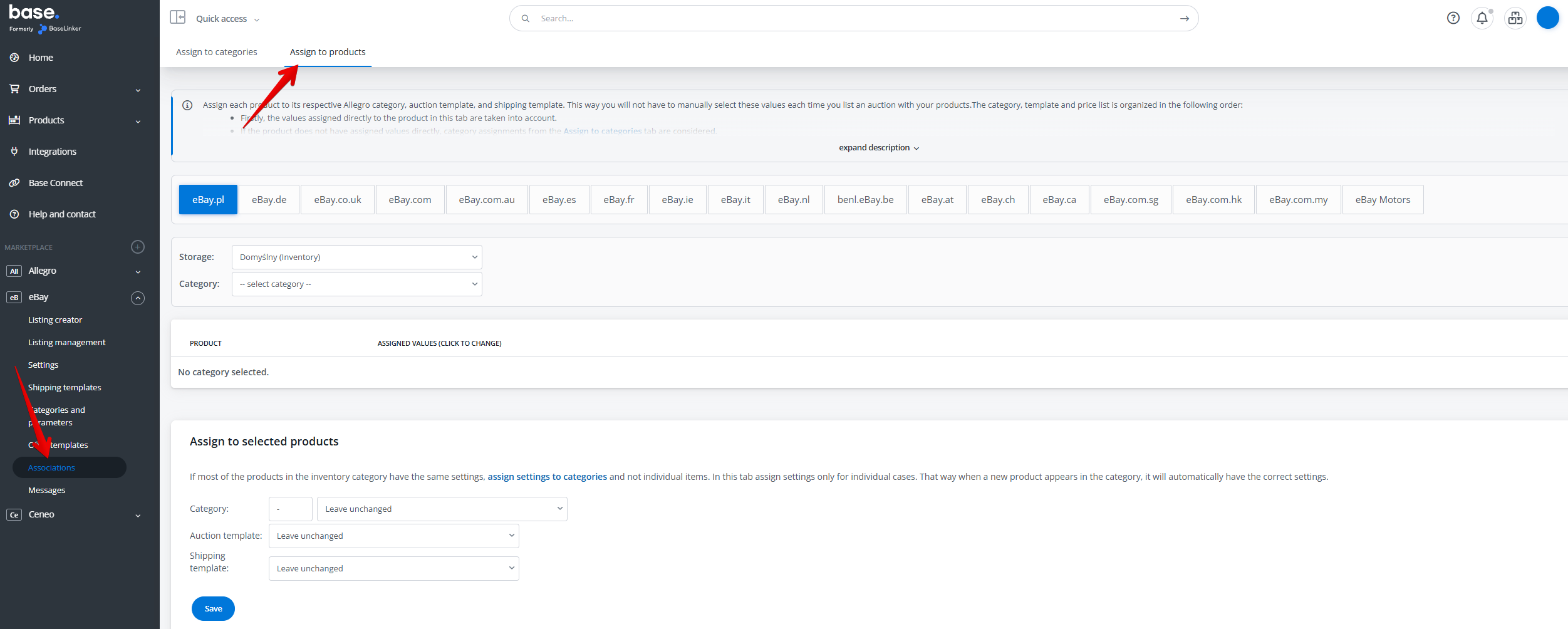
Task: Switch to Assign to categories tab
Action: pos(216,52)
